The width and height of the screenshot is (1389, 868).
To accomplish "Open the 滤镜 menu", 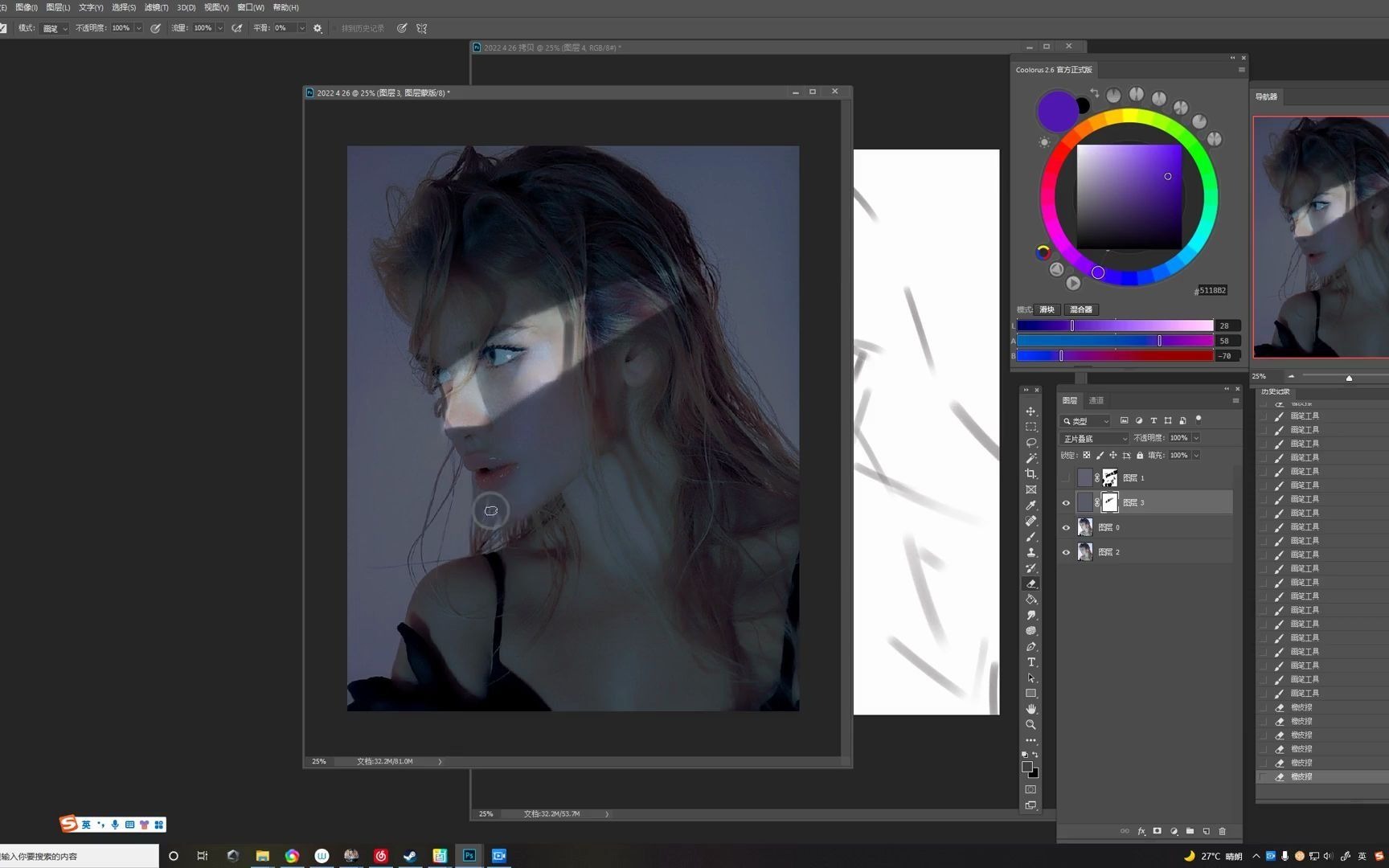I will pos(156,7).
